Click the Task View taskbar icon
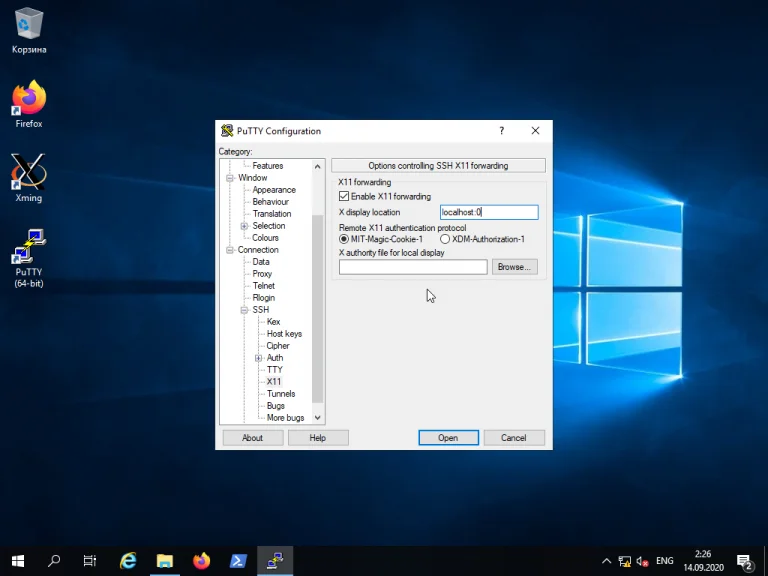The image size is (768, 576). (x=90, y=561)
